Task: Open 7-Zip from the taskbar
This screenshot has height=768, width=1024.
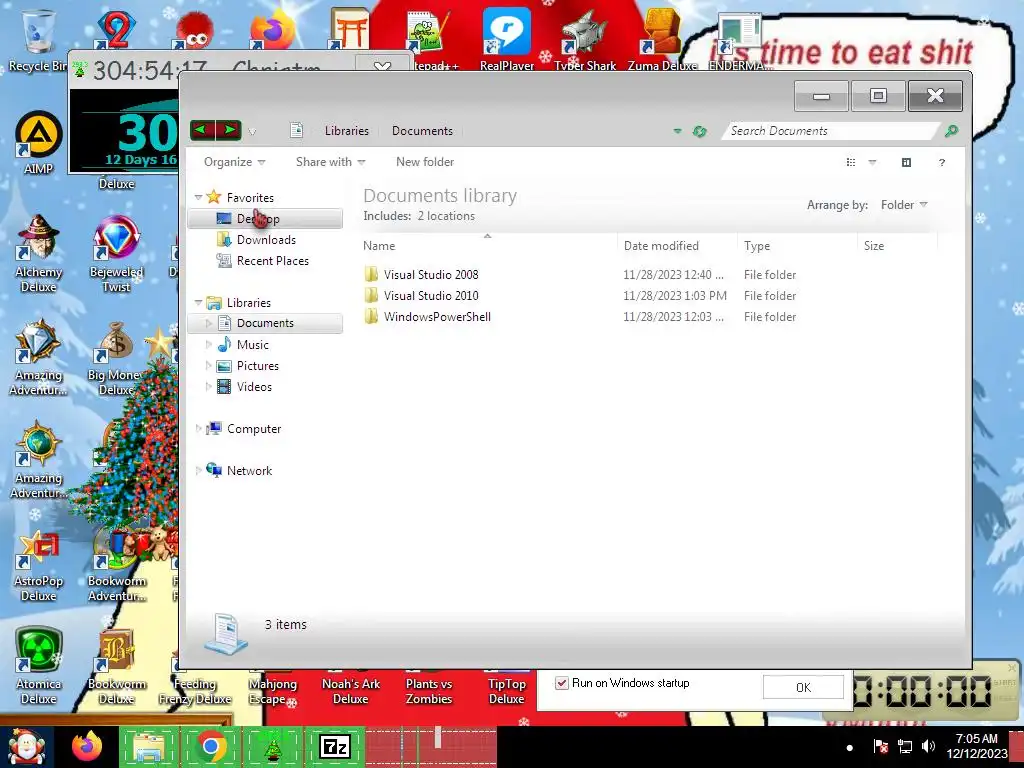Action: click(334, 747)
